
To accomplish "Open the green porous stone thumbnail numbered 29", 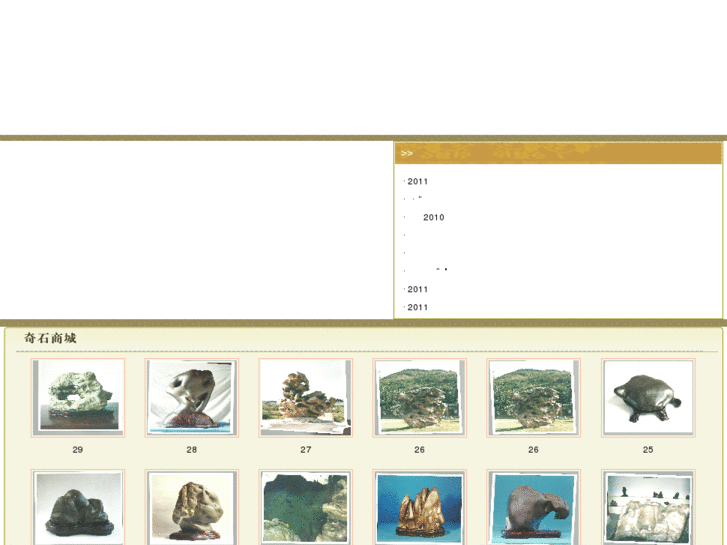I will (78, 398).
